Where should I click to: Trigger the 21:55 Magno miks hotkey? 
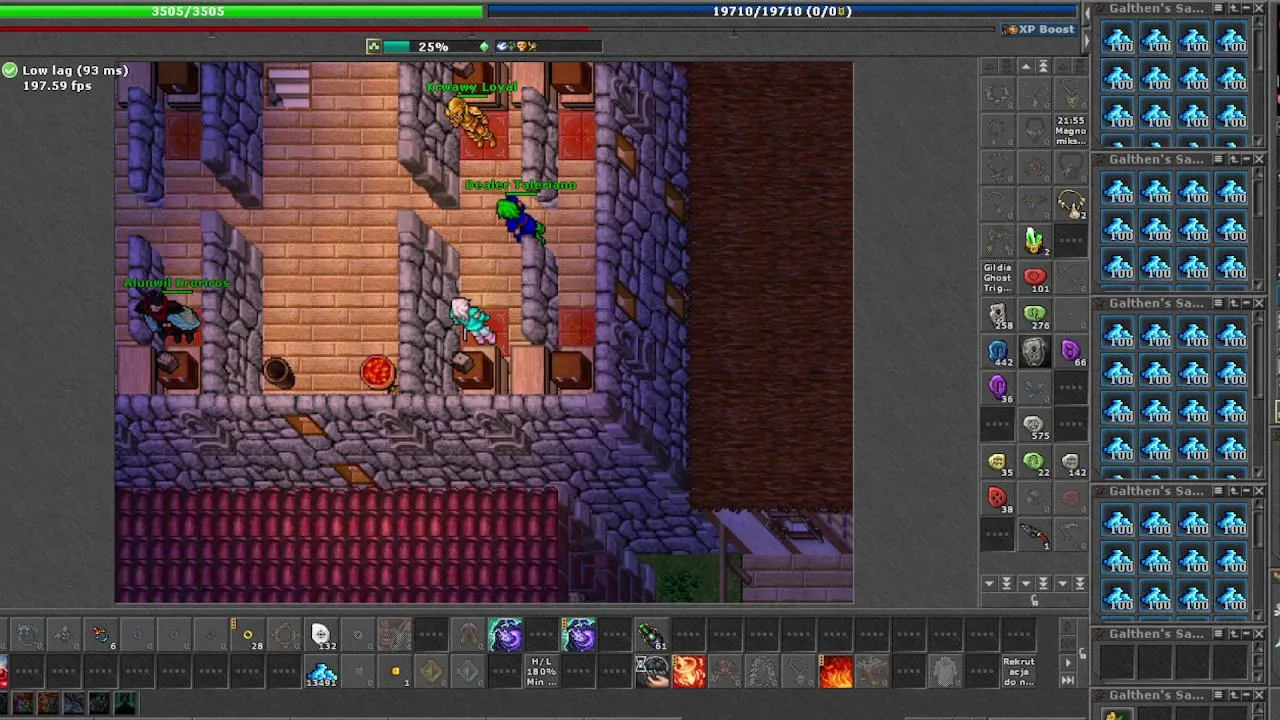(1071, 130)
